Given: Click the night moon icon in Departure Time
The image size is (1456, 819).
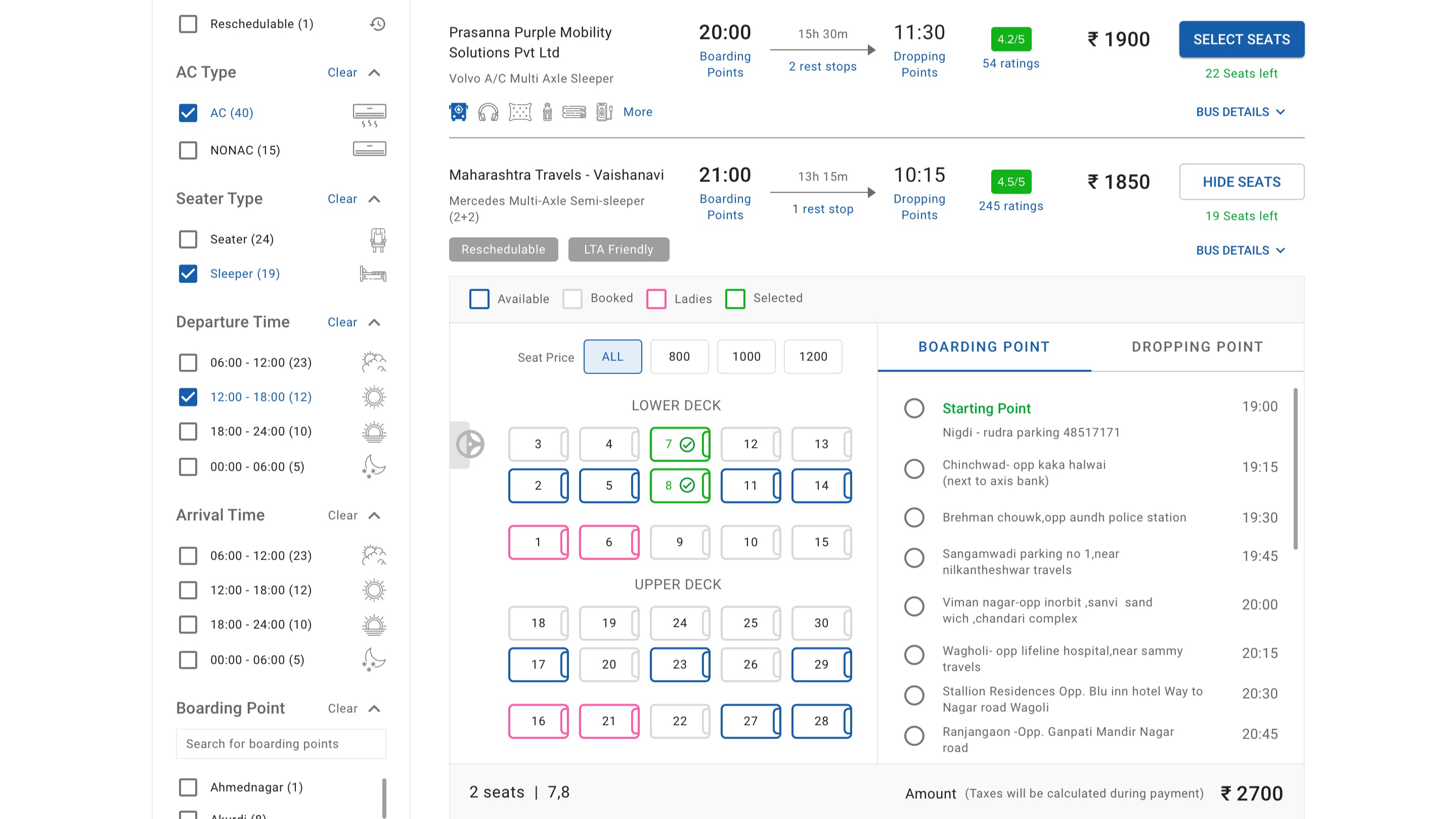Looking at the screenshot, I should coord(374,467).
